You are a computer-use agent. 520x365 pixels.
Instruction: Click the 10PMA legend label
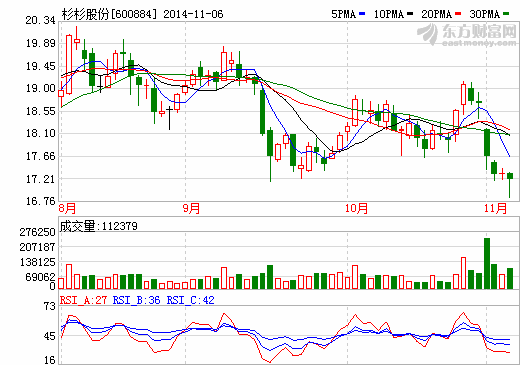[389, 14]
